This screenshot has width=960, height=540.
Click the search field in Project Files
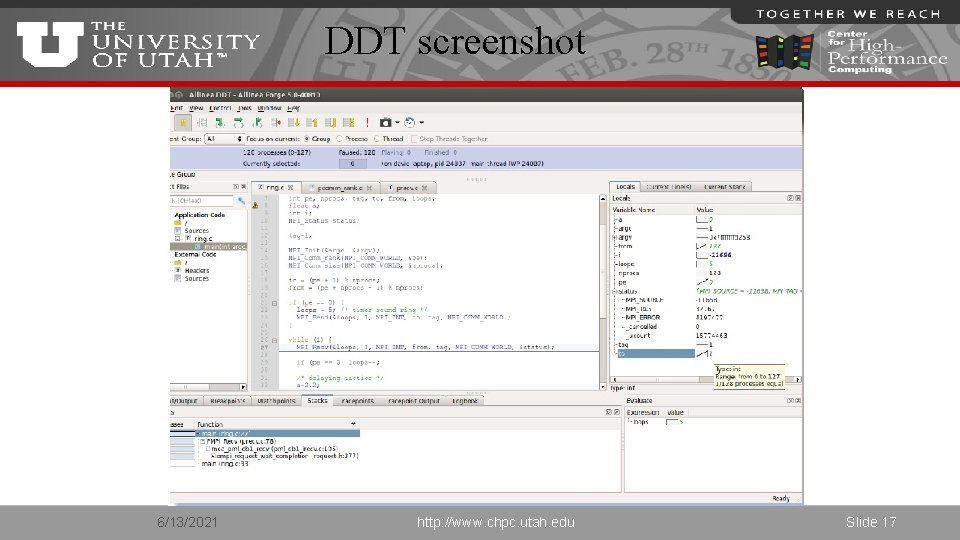click(202, 200)
